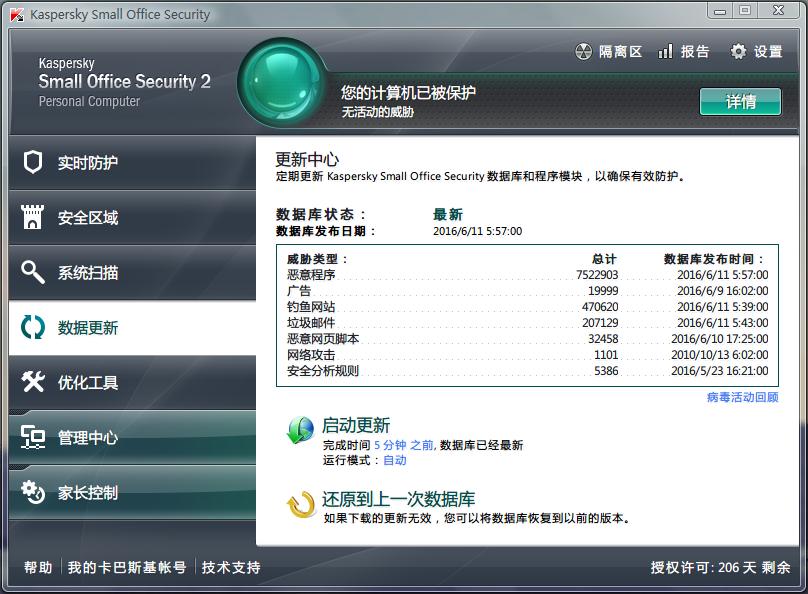Image resolution: width=808 pixels, height=594 pixels.
Task: Open 设置 settings
Action: [756, 52]
